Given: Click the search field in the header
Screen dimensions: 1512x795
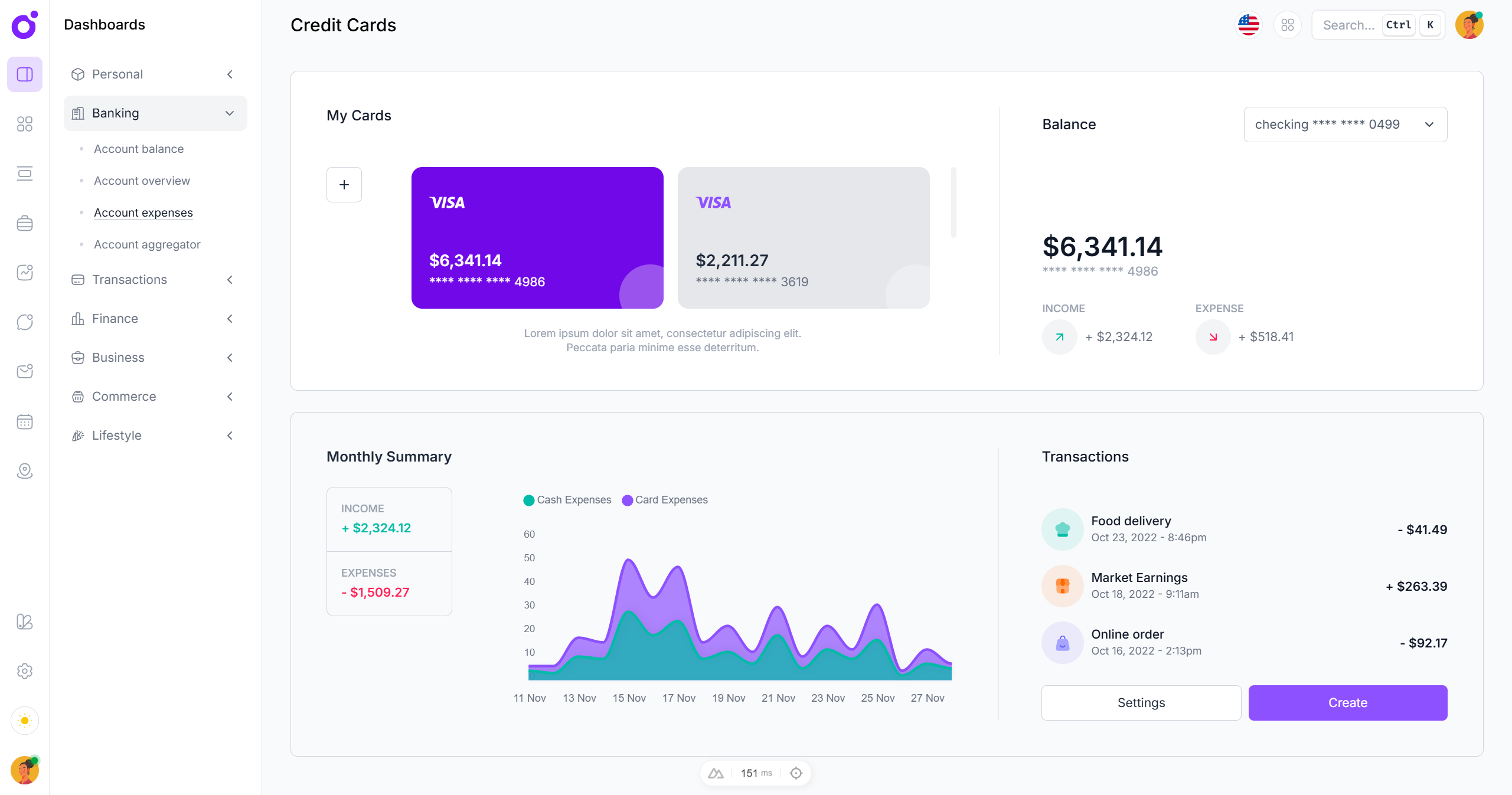Looking at the screenshot, I should 1349,24.
